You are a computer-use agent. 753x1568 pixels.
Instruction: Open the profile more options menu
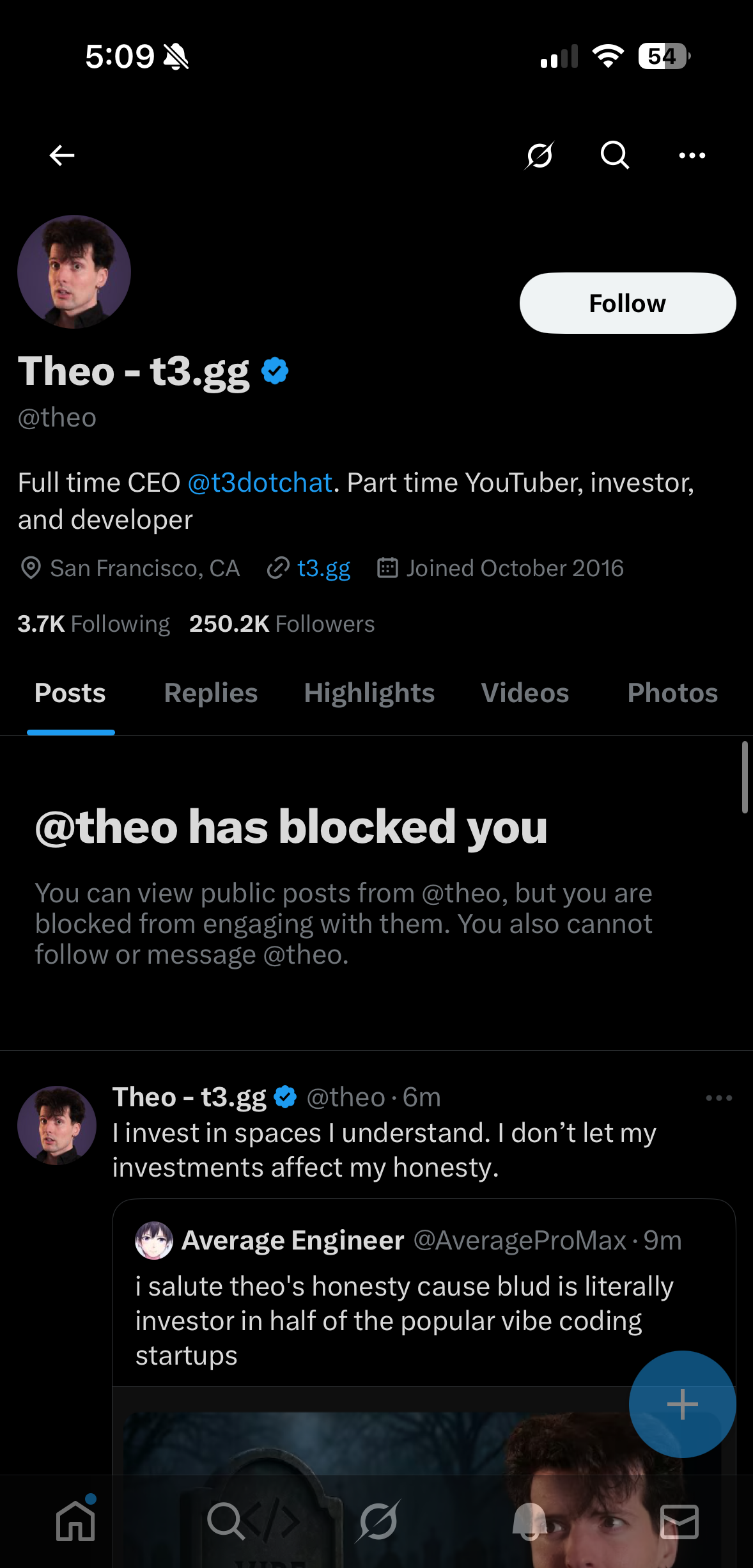click(x=692, y=155)
